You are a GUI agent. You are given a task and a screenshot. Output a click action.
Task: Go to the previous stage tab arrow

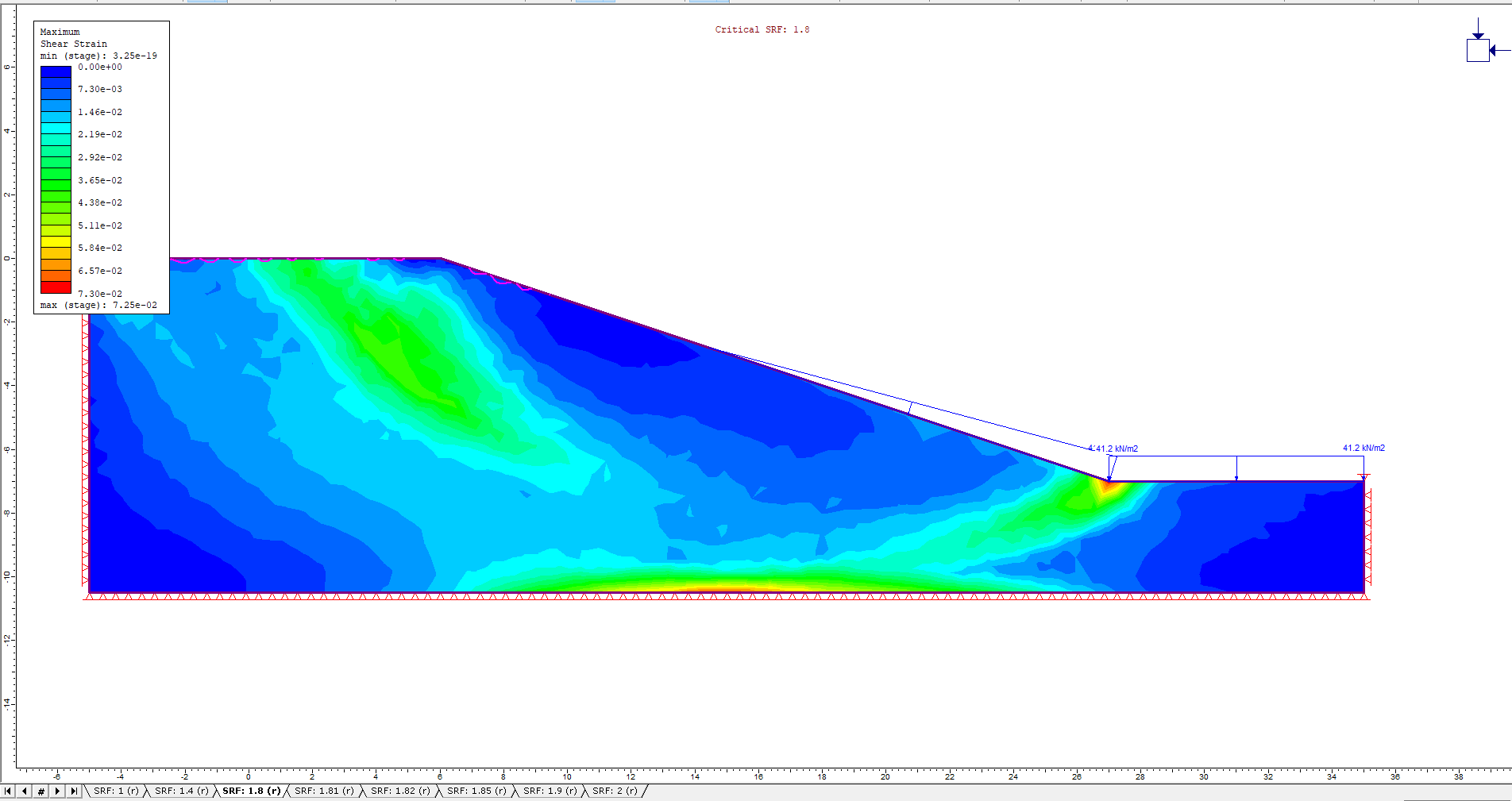coord(25,791)
